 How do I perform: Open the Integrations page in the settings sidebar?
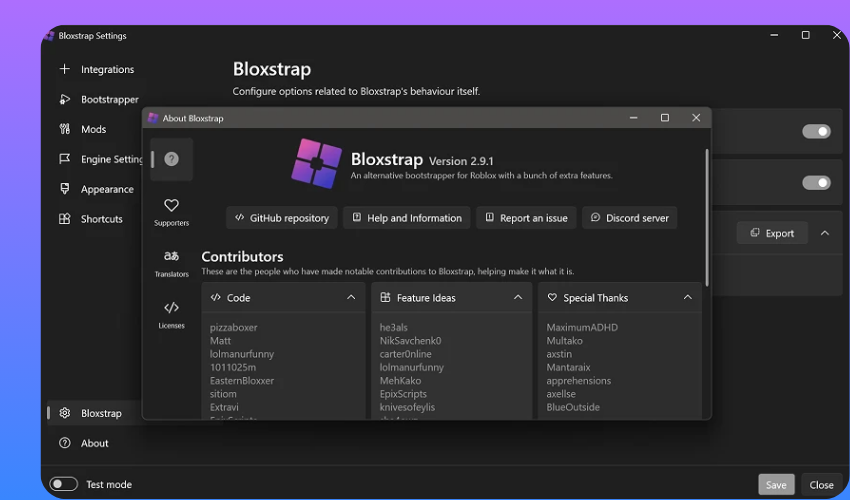(x=98, y=69)
